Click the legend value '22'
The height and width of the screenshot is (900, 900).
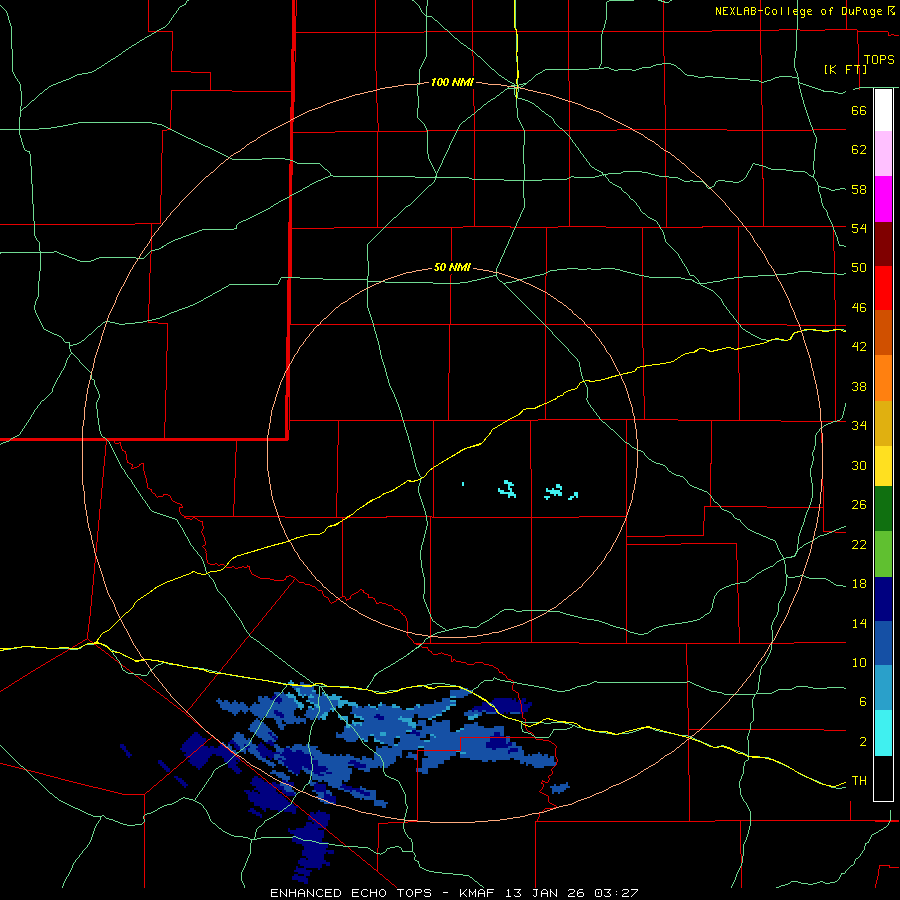(x=859, y=544)
